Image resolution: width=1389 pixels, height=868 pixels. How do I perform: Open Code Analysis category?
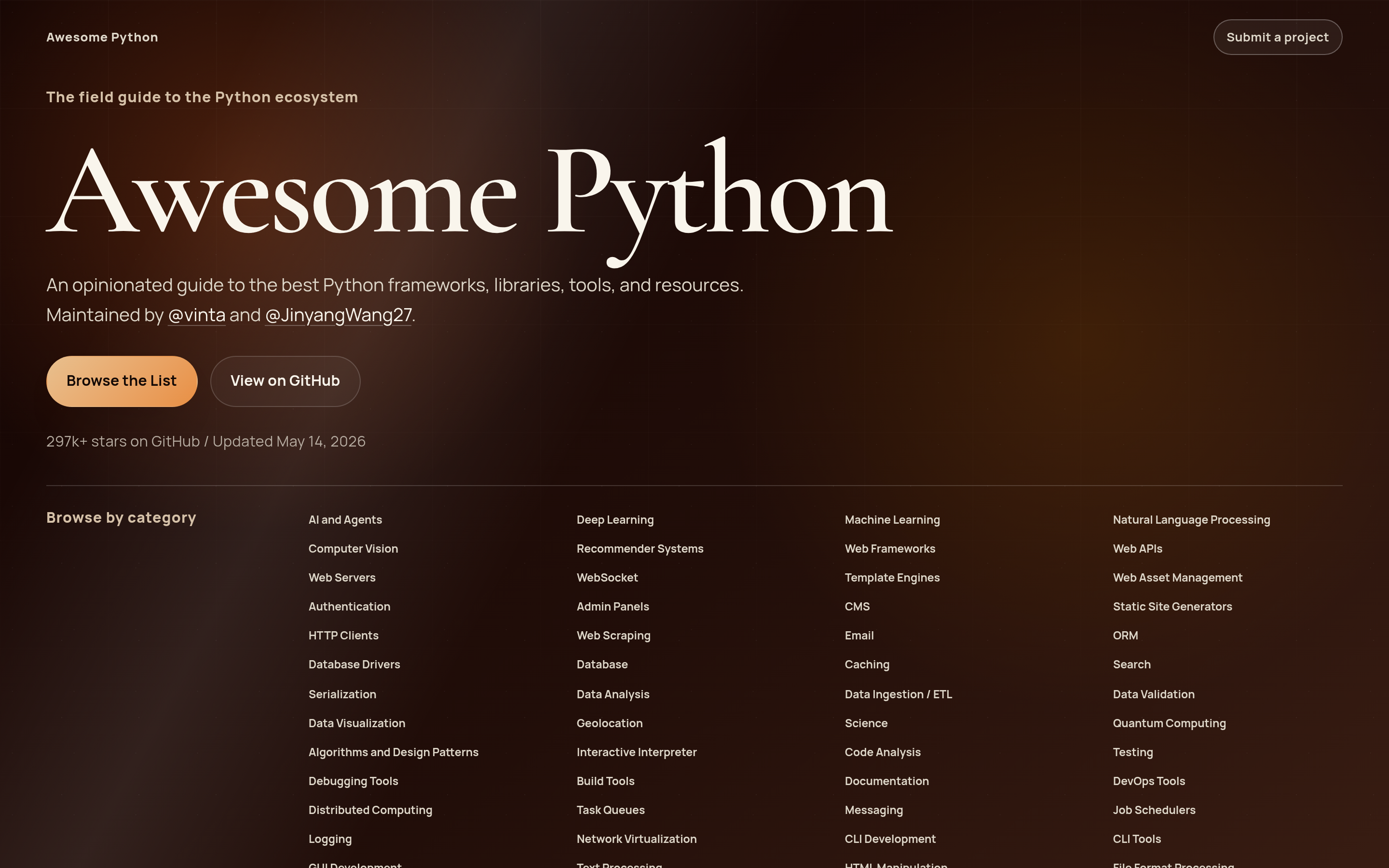point(882,753)
